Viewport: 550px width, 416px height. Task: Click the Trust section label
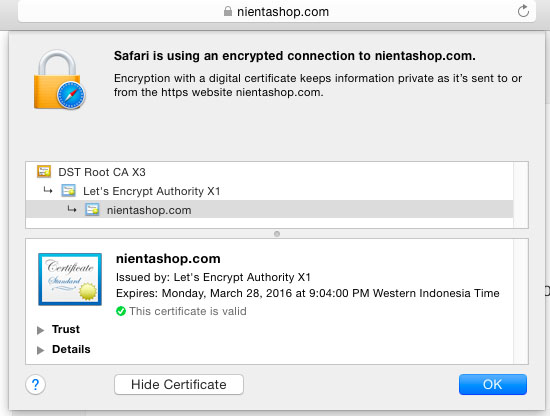(x=66, y=329)
